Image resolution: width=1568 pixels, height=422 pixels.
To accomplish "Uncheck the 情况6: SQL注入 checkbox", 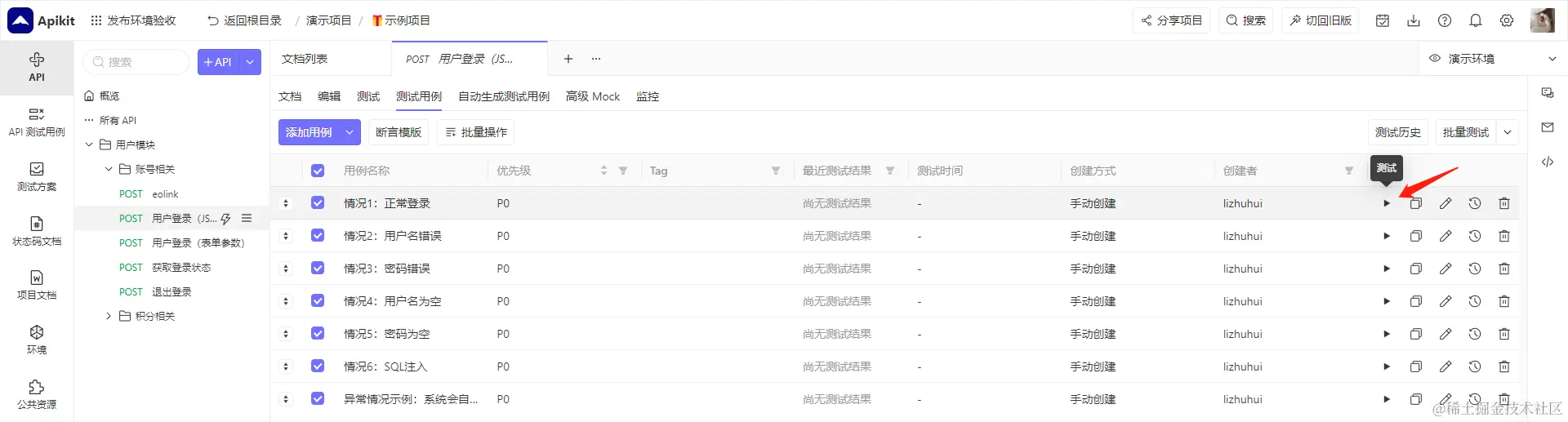I will pyautogui.click(x=318, y=366).
